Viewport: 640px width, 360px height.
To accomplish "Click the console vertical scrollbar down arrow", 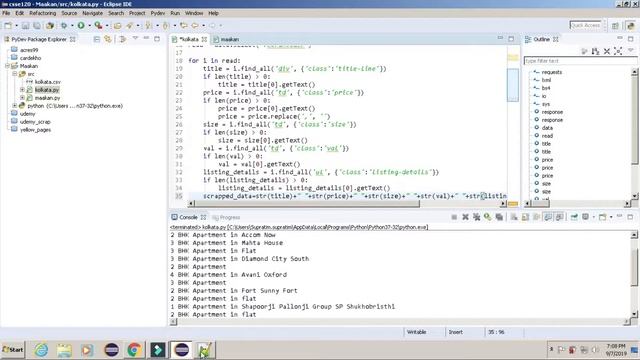I will (x=634, y=314).
